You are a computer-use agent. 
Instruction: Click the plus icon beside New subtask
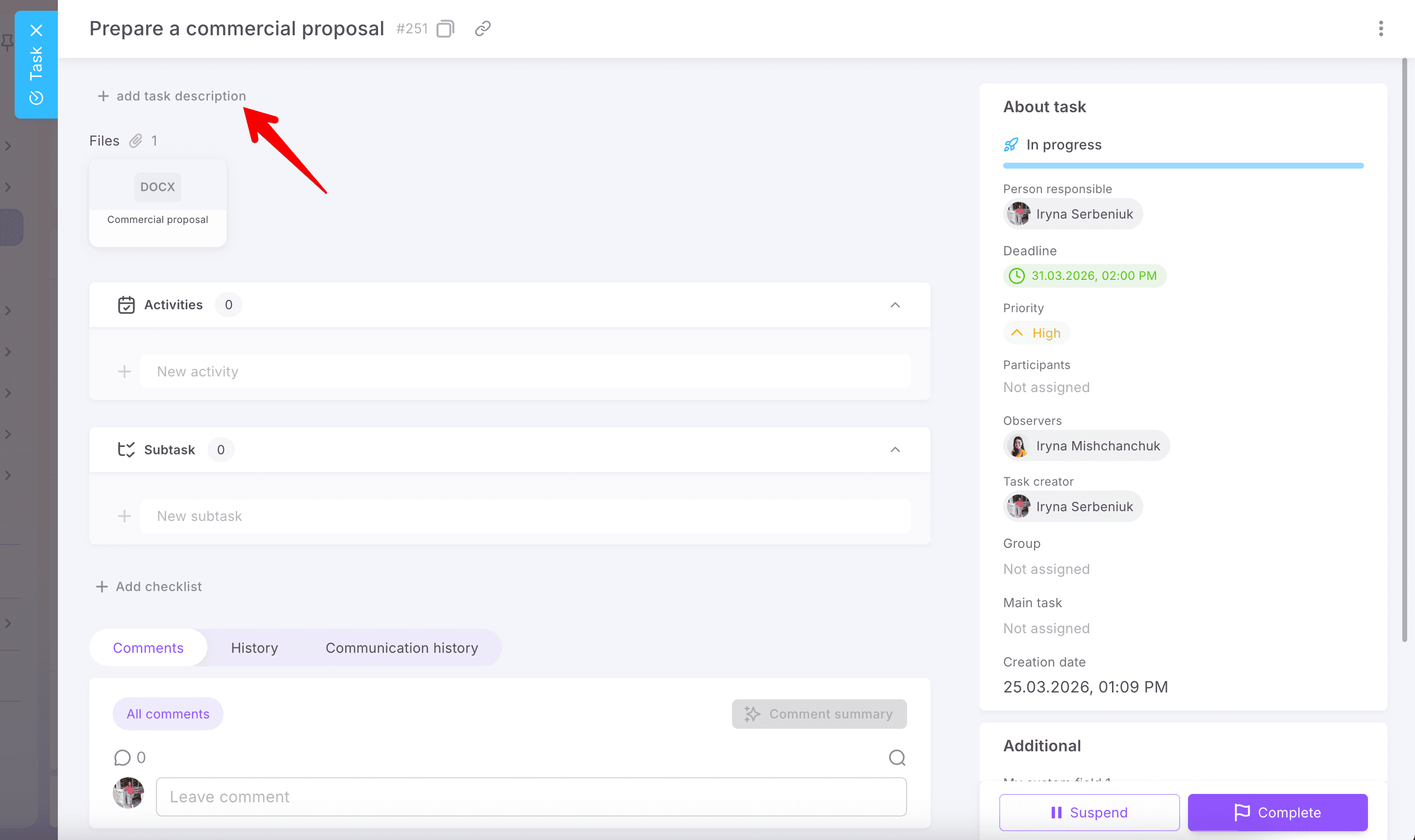pyautogui.click(x=124, y=516)
